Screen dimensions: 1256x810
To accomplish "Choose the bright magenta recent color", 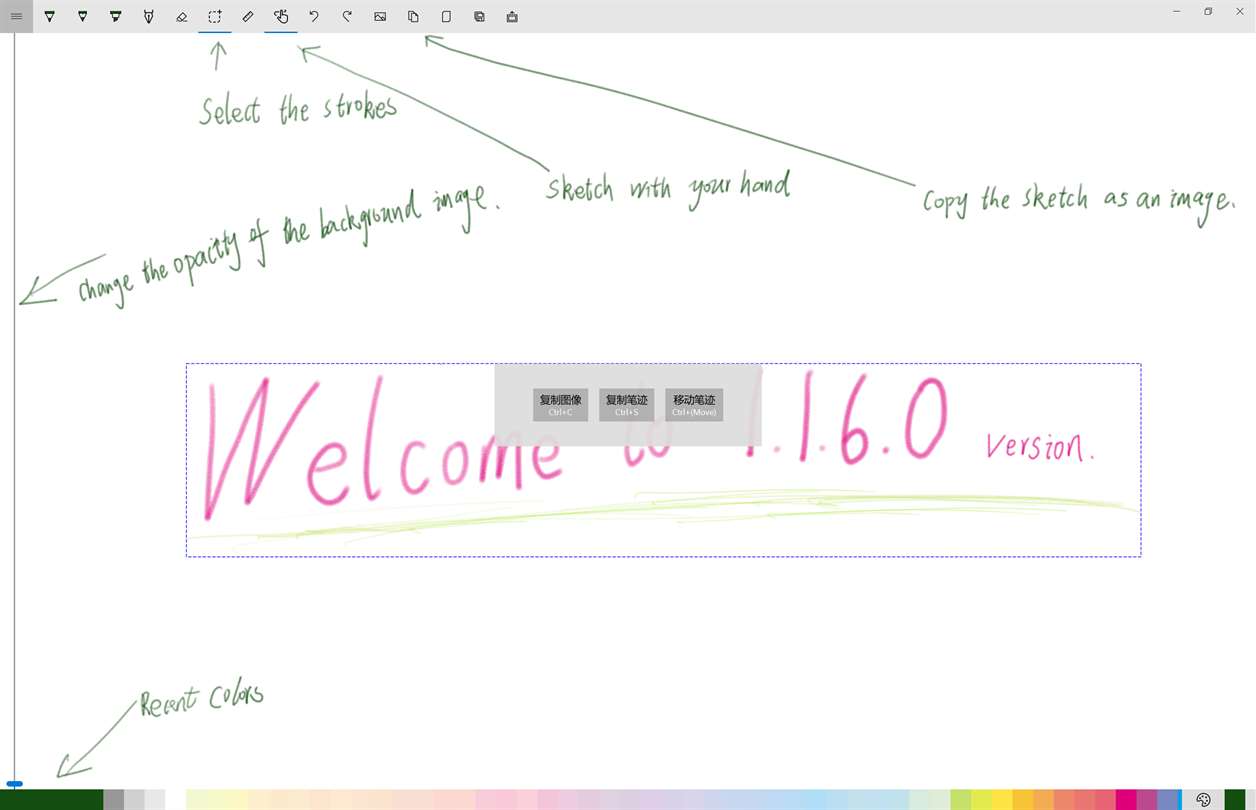I will click(1126, 799).
